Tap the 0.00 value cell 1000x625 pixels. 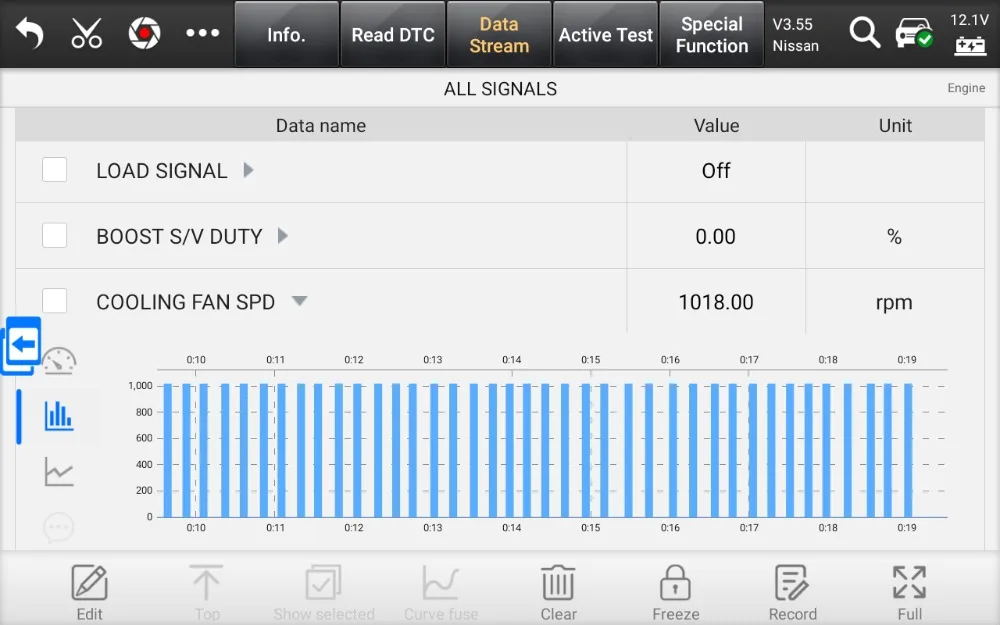click(716, 237)
